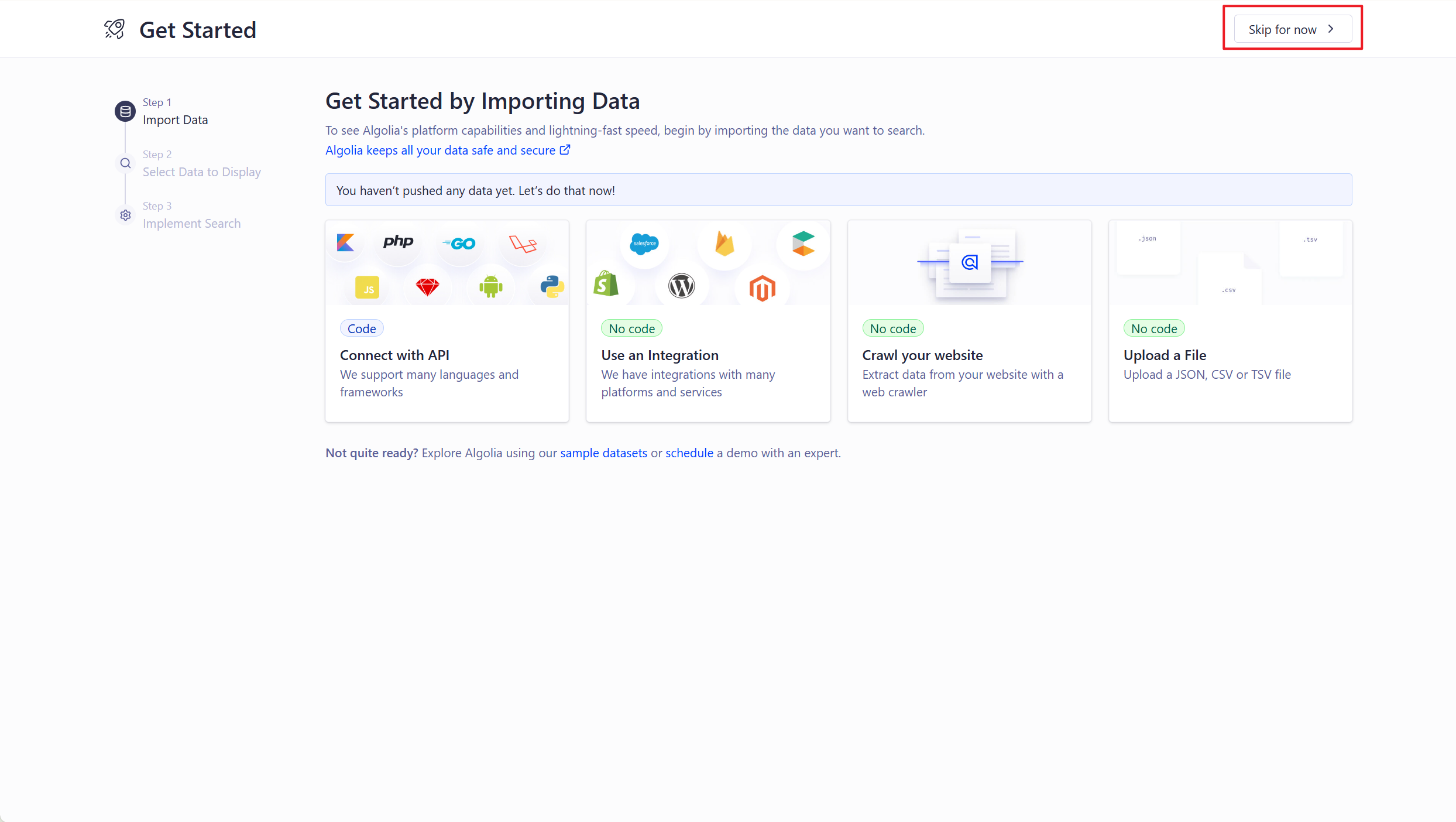Click the Android robot icon
This screenshot has height=822, width=1456.
(490, 286)
